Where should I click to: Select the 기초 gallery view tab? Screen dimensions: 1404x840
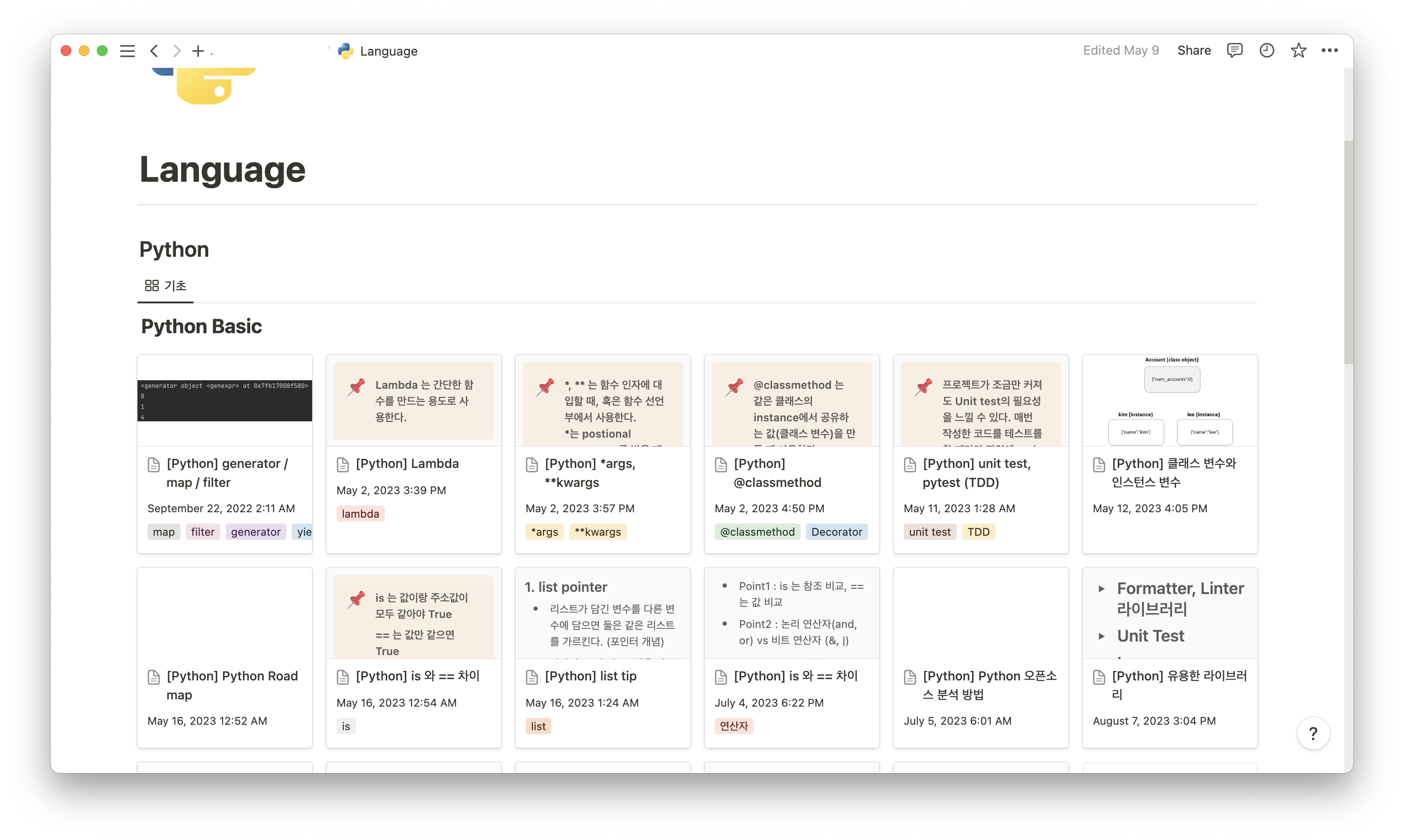point(165,286)
